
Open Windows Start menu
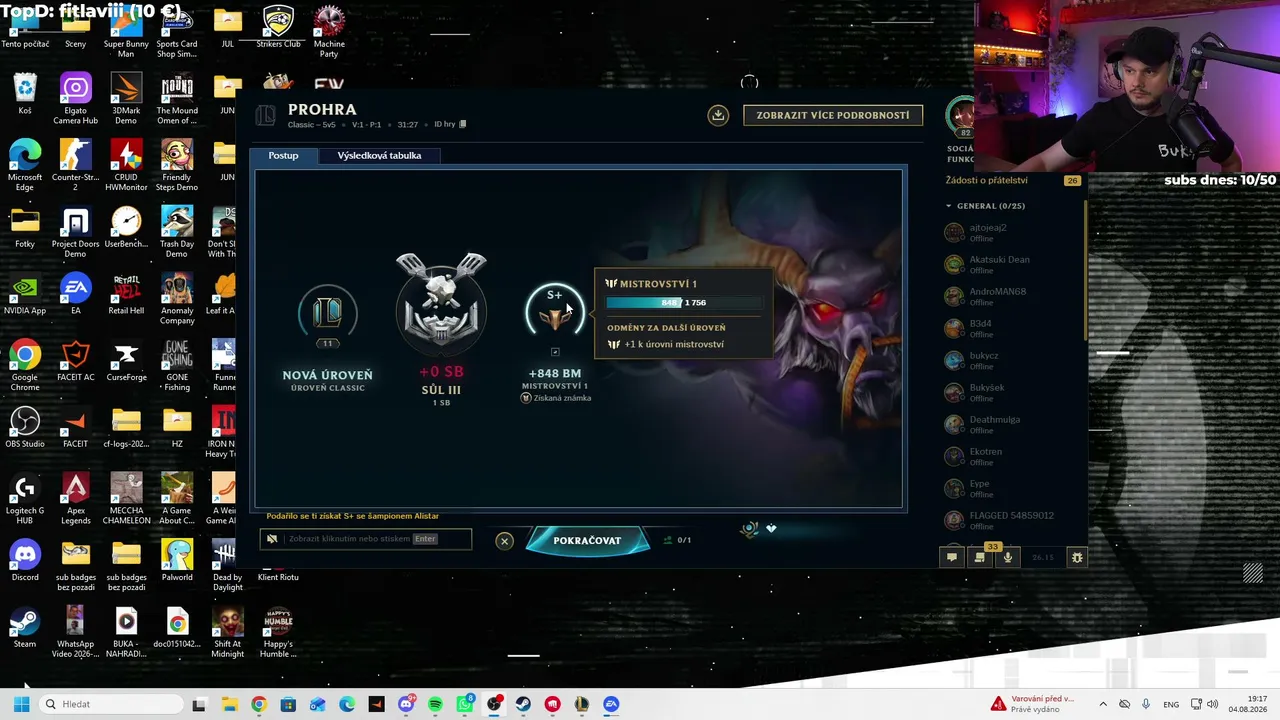click(21, 704)
